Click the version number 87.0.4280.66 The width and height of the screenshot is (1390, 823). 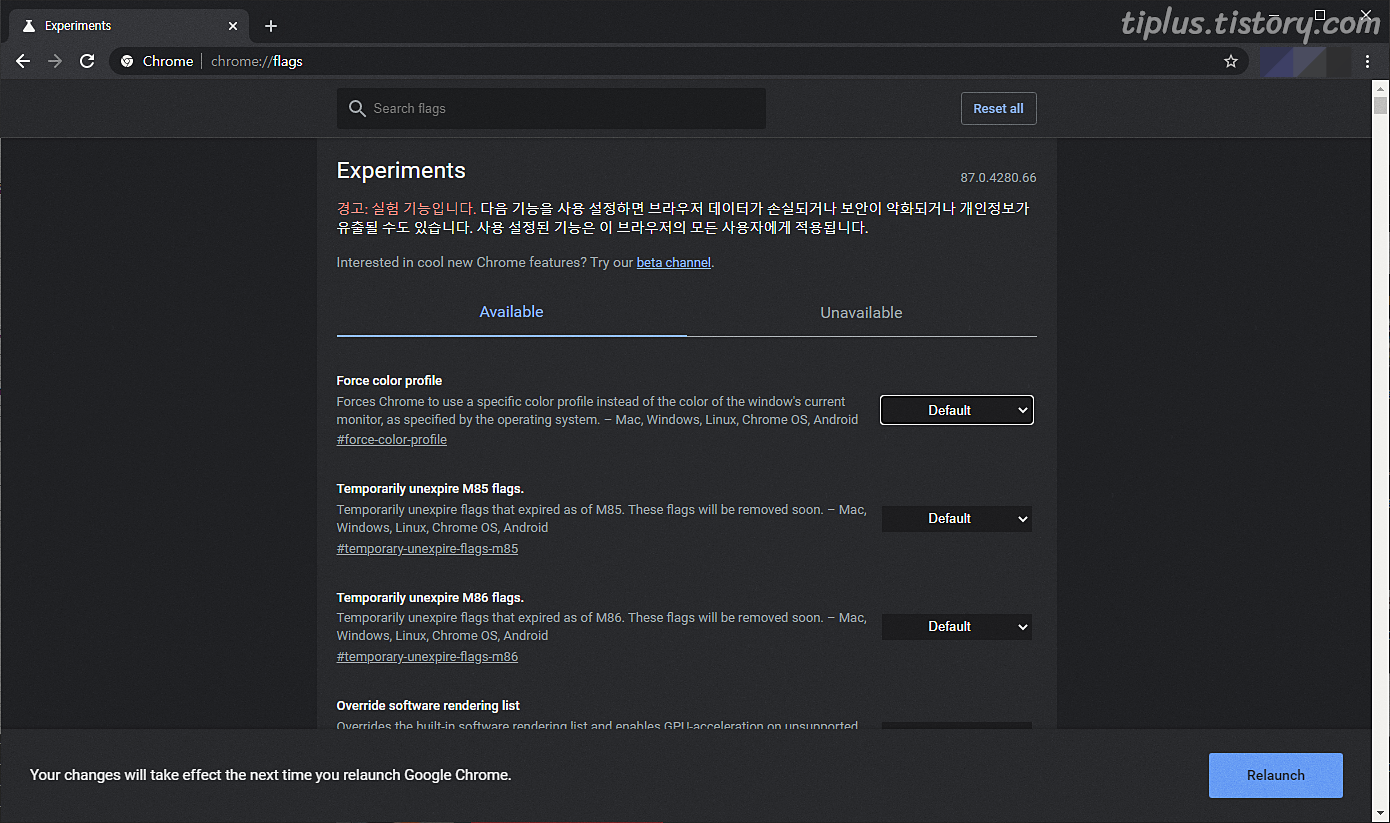click(998, 178)
